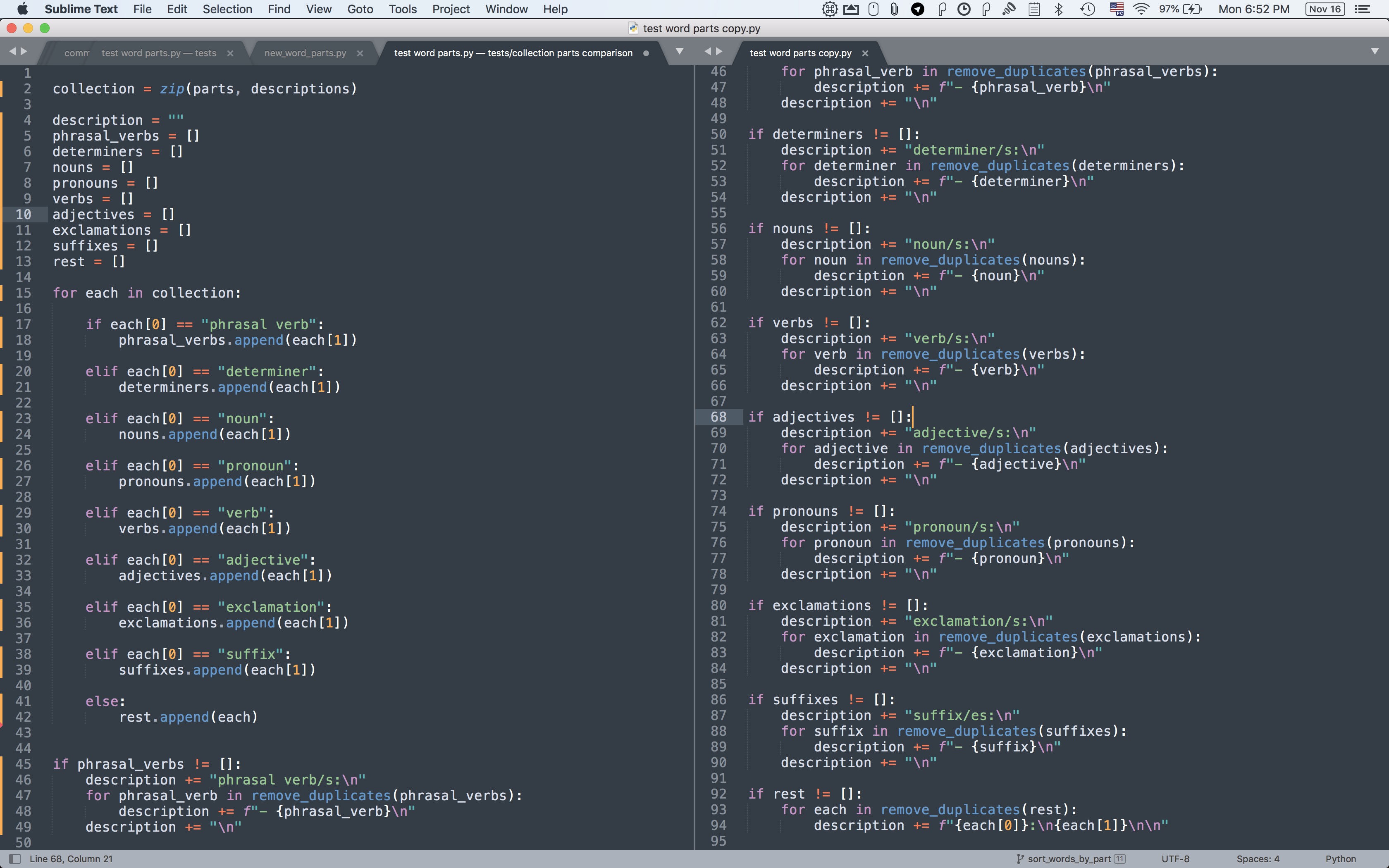Switch to new_word_parts.py tab
The height and width of the screenshot is (868, 1389).
pos(305,53)
